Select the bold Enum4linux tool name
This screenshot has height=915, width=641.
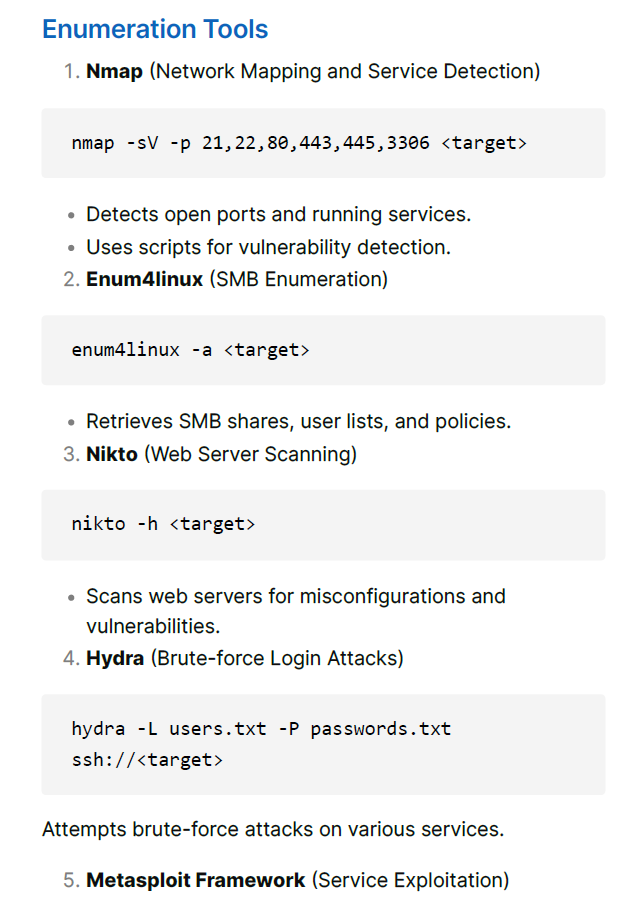144,279
